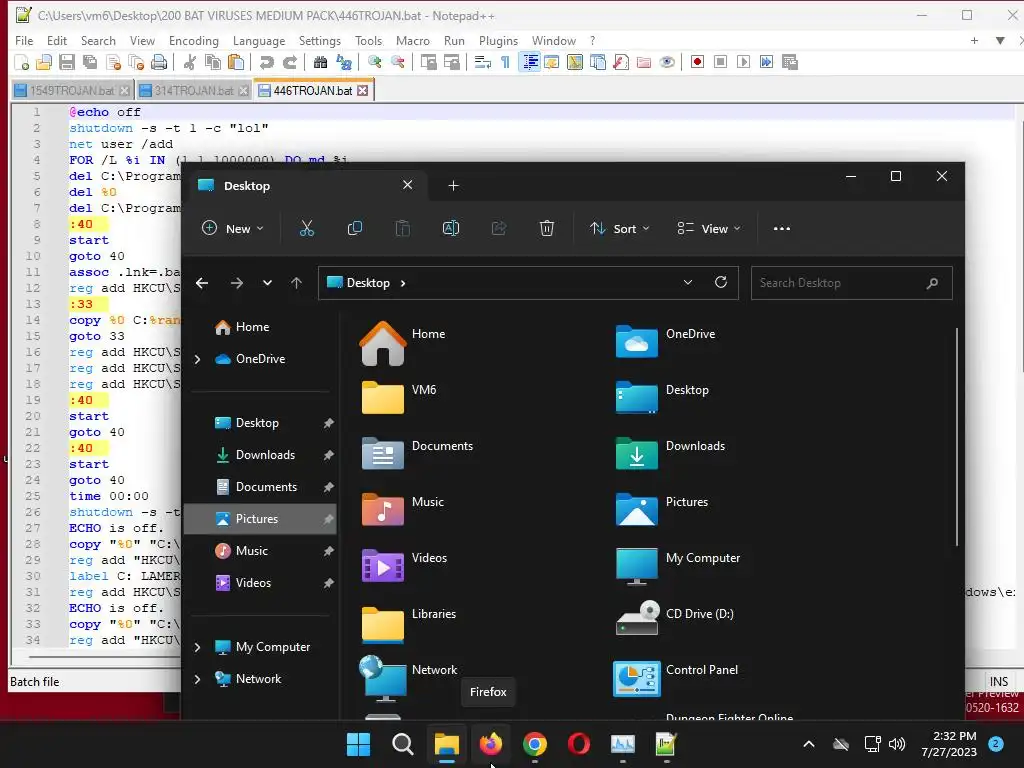Select CD Drive (D:) item

click(x=675, y=620)
